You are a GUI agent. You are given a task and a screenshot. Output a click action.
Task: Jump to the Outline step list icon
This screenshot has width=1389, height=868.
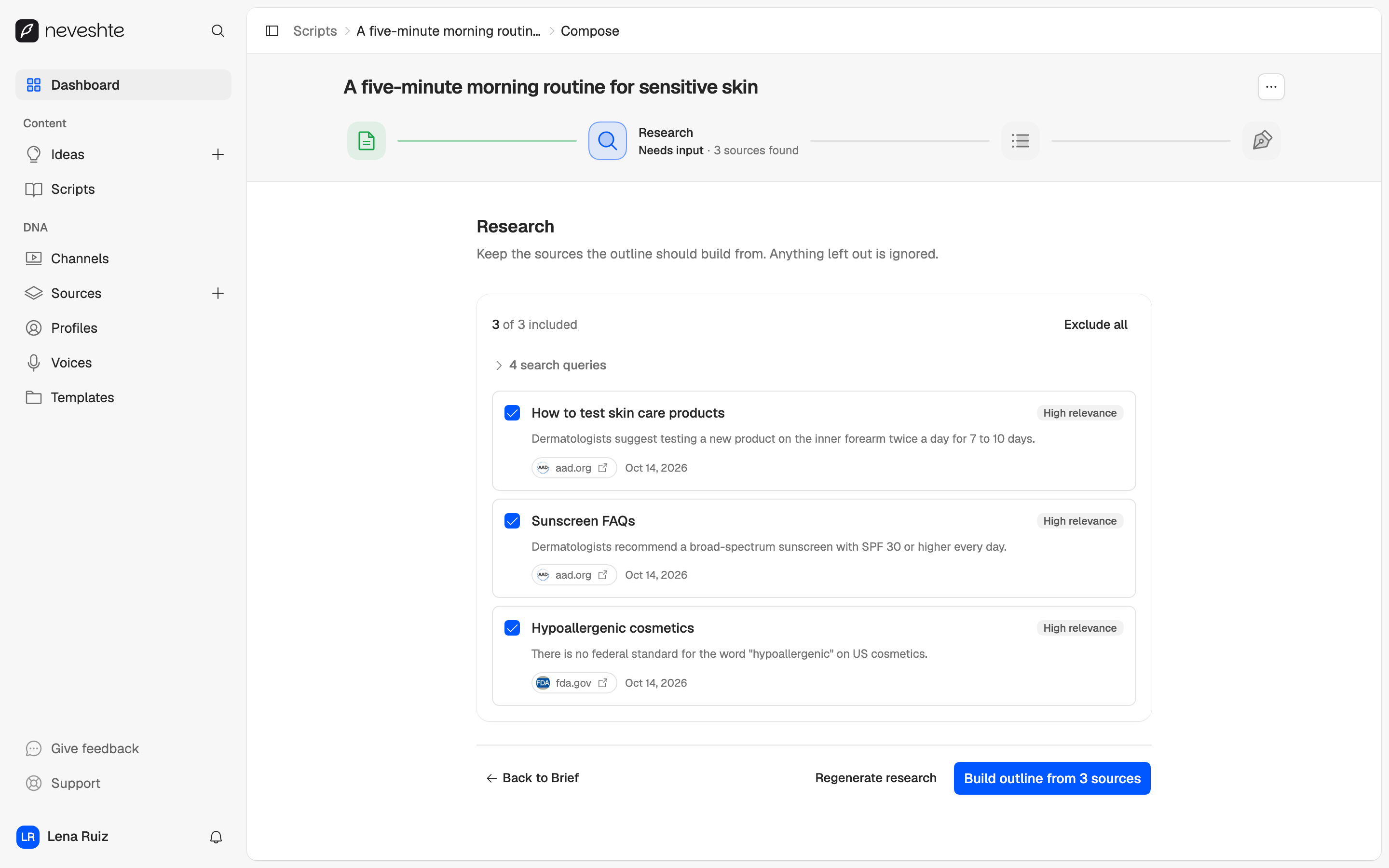(x=1020, y=141)
